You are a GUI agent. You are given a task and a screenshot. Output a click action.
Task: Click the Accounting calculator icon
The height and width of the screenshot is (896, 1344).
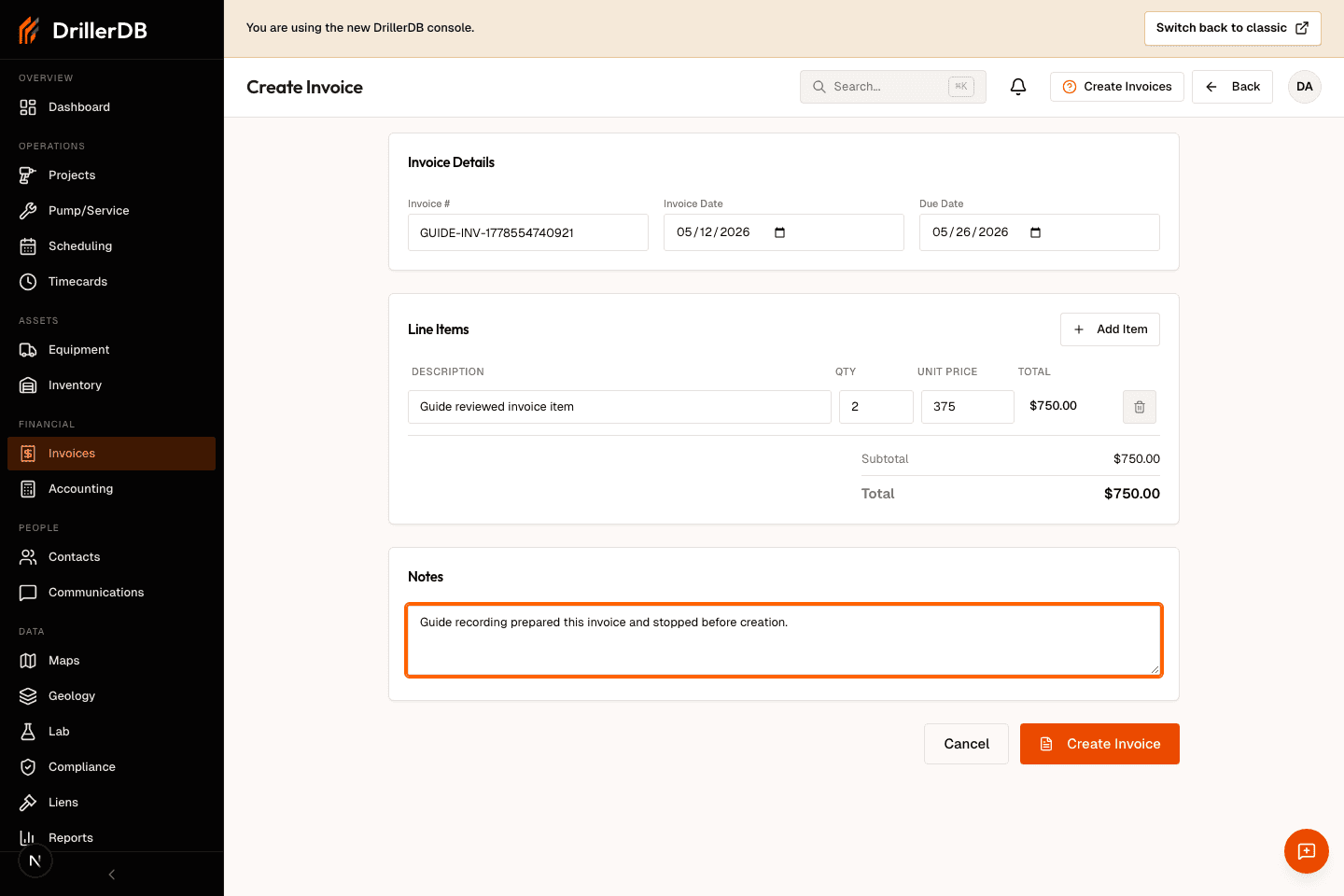[x=28, y=489]
